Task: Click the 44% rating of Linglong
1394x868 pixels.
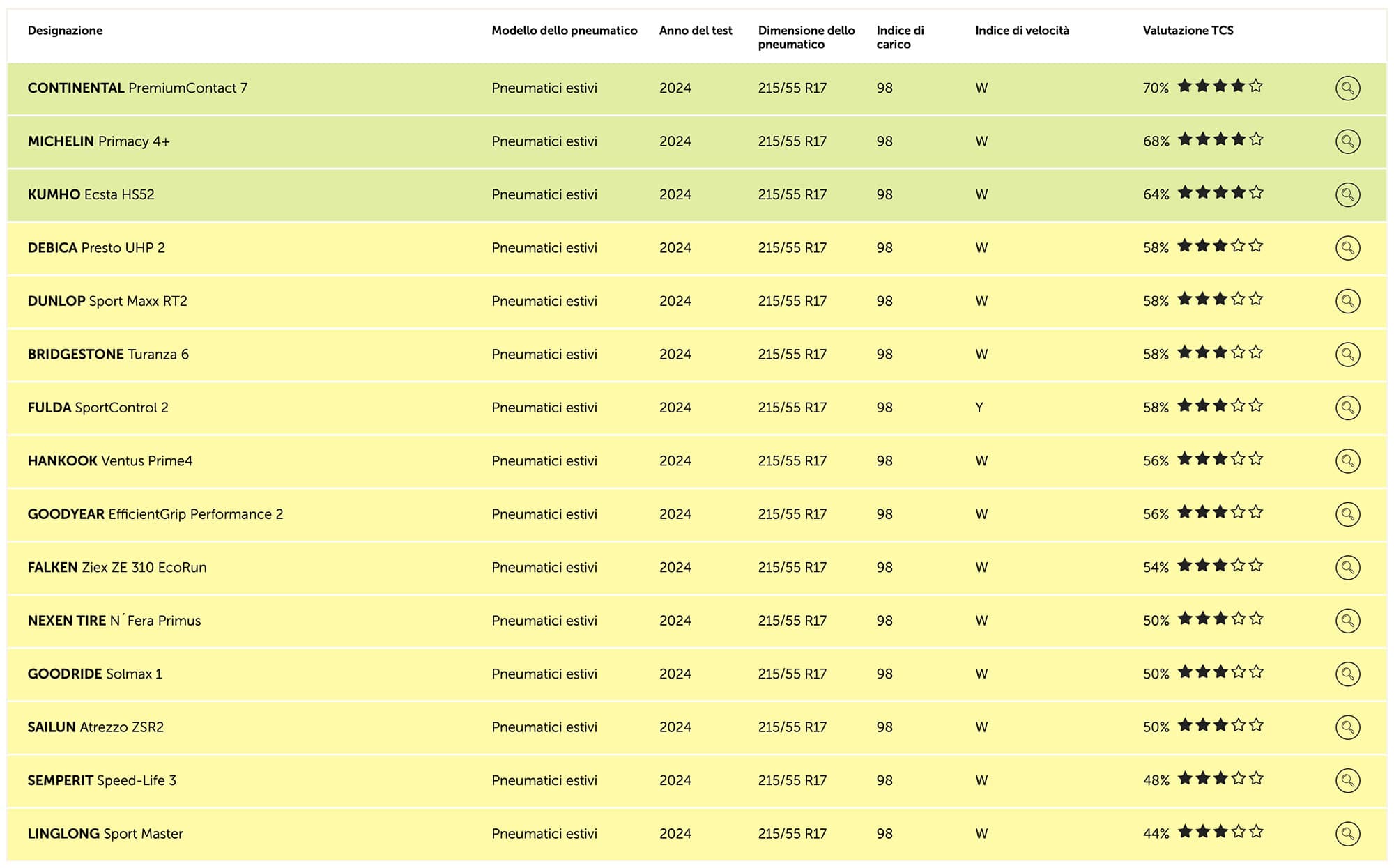Action: (1156, 834)
